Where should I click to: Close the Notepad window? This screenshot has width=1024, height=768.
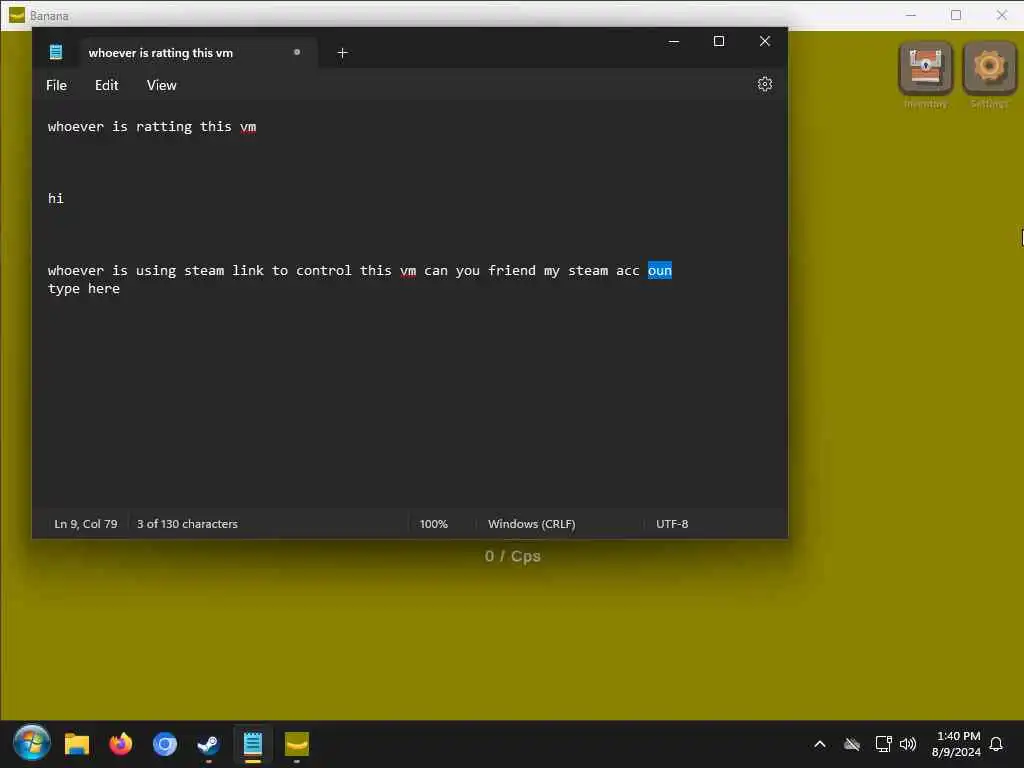point(765,41)
